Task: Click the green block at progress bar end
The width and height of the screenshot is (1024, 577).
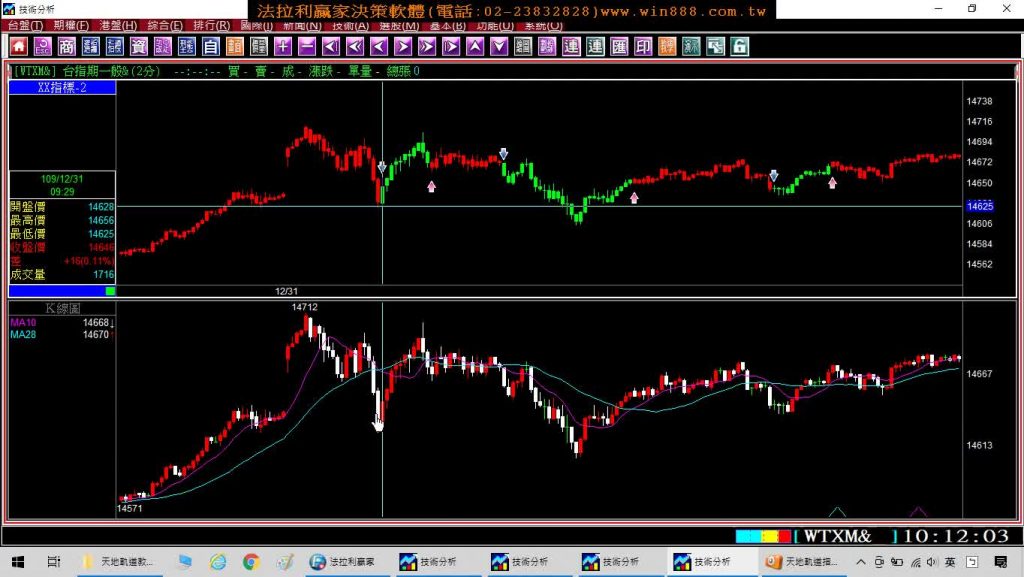Action: coord(110,291)
